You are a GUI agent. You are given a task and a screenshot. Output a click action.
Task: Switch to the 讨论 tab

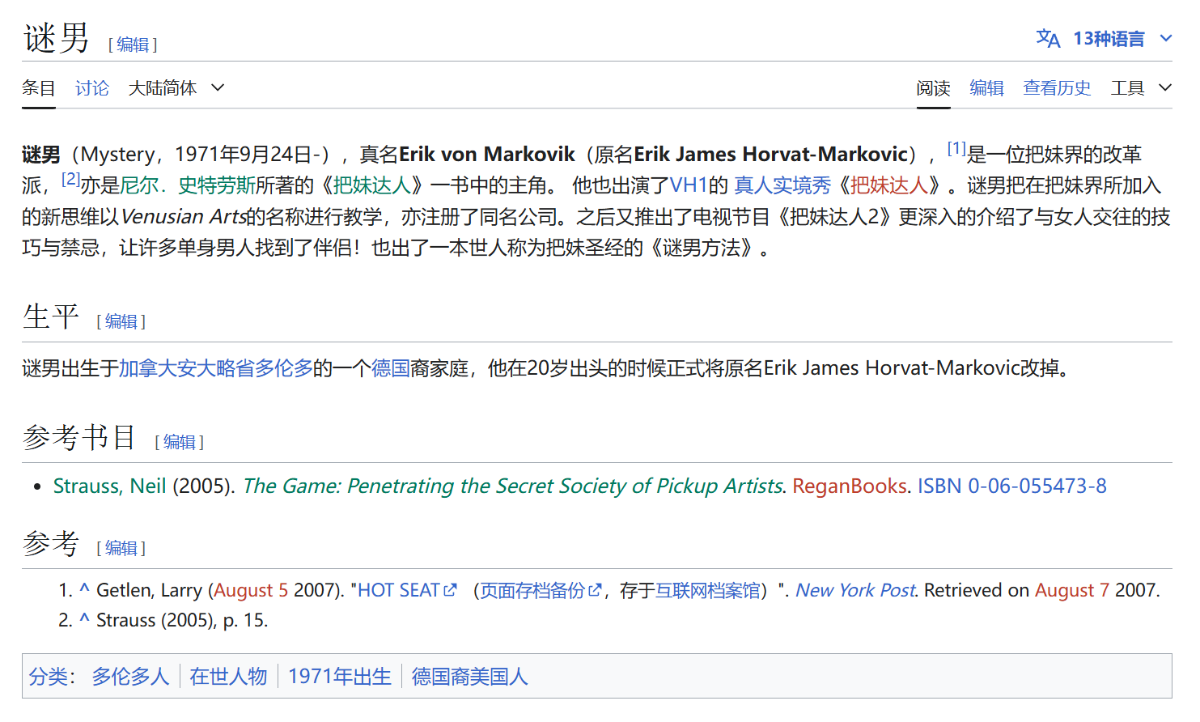point(92,88)
